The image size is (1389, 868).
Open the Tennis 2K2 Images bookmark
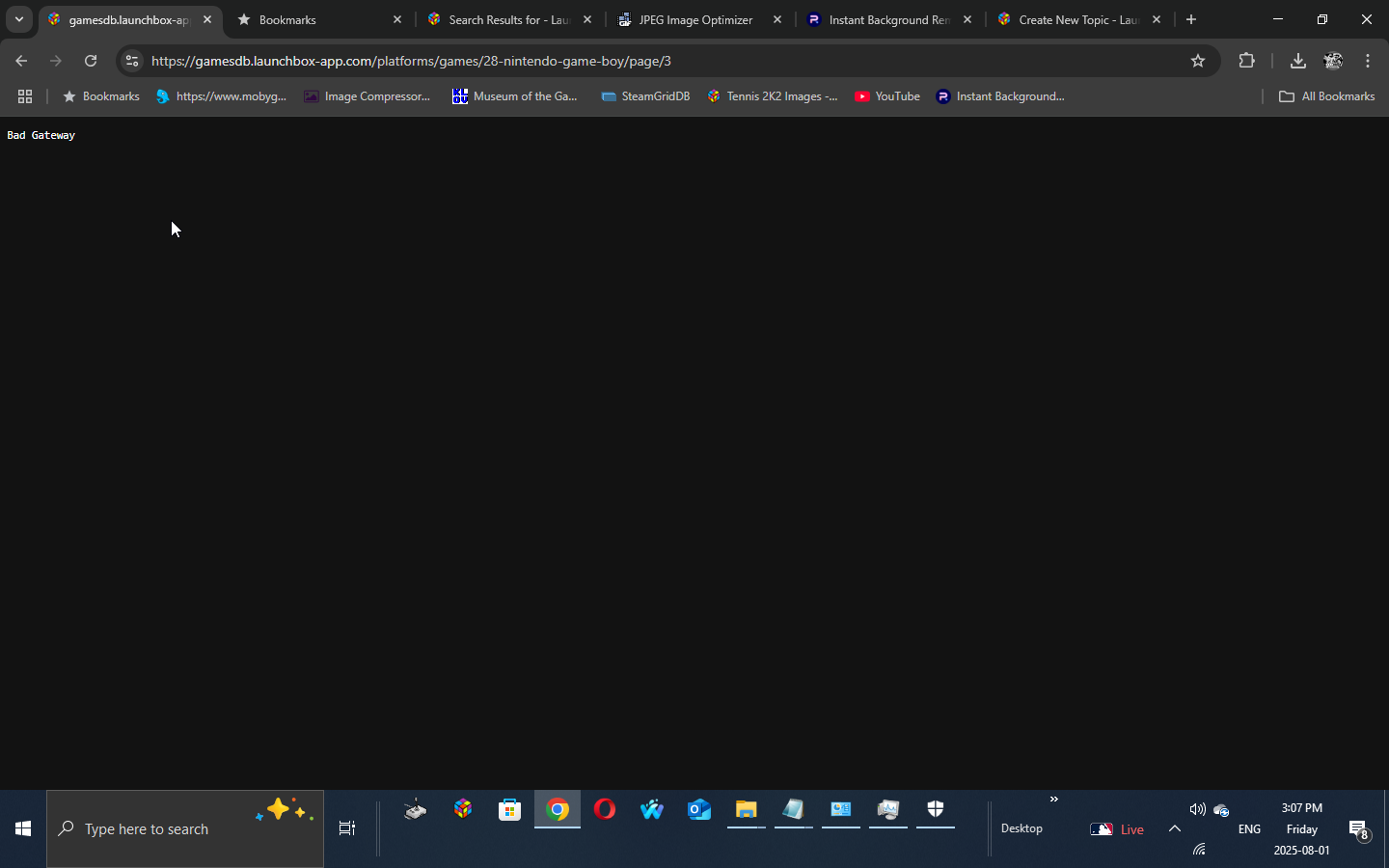pyautogui.click(x=773, y=96)
